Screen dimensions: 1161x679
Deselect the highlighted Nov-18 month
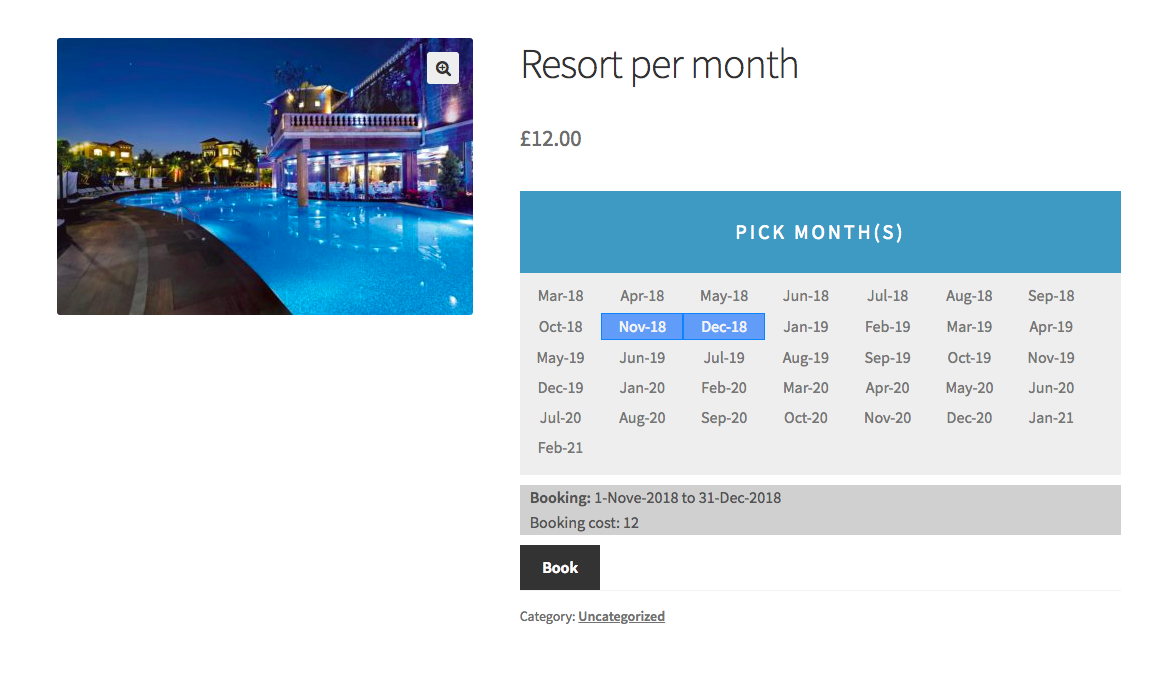coord(641,326)
